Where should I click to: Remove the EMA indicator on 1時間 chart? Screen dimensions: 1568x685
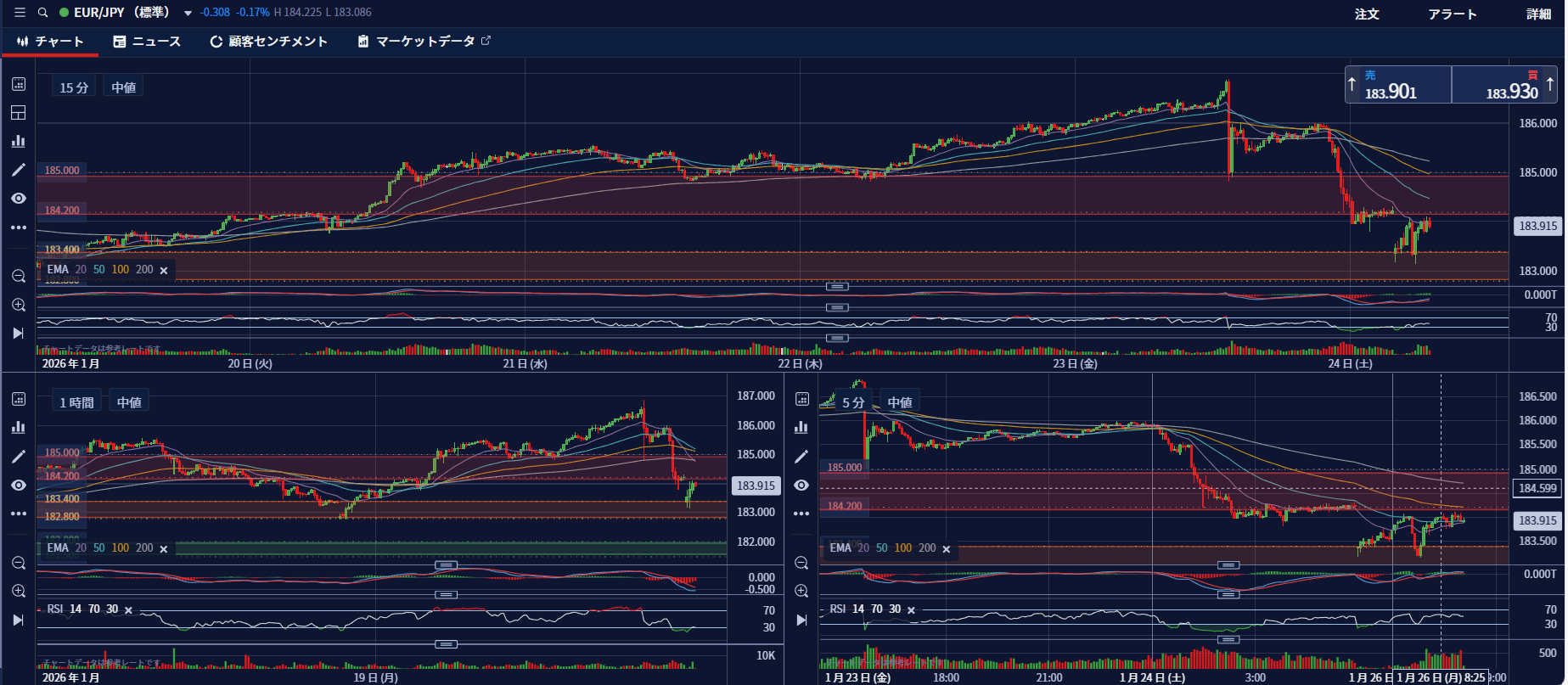(x=164, y=549)
